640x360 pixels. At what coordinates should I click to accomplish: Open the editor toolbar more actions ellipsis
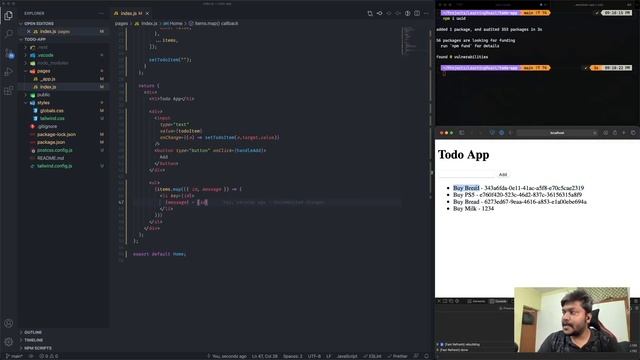(x=426, y=13)
